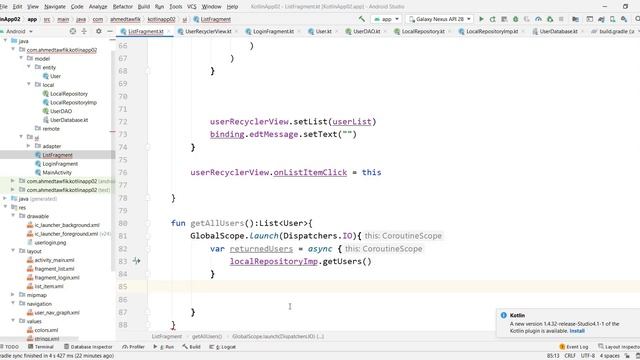Select fragment_list.xml in layout folder

pyautogui.click(x=54, y=269)
